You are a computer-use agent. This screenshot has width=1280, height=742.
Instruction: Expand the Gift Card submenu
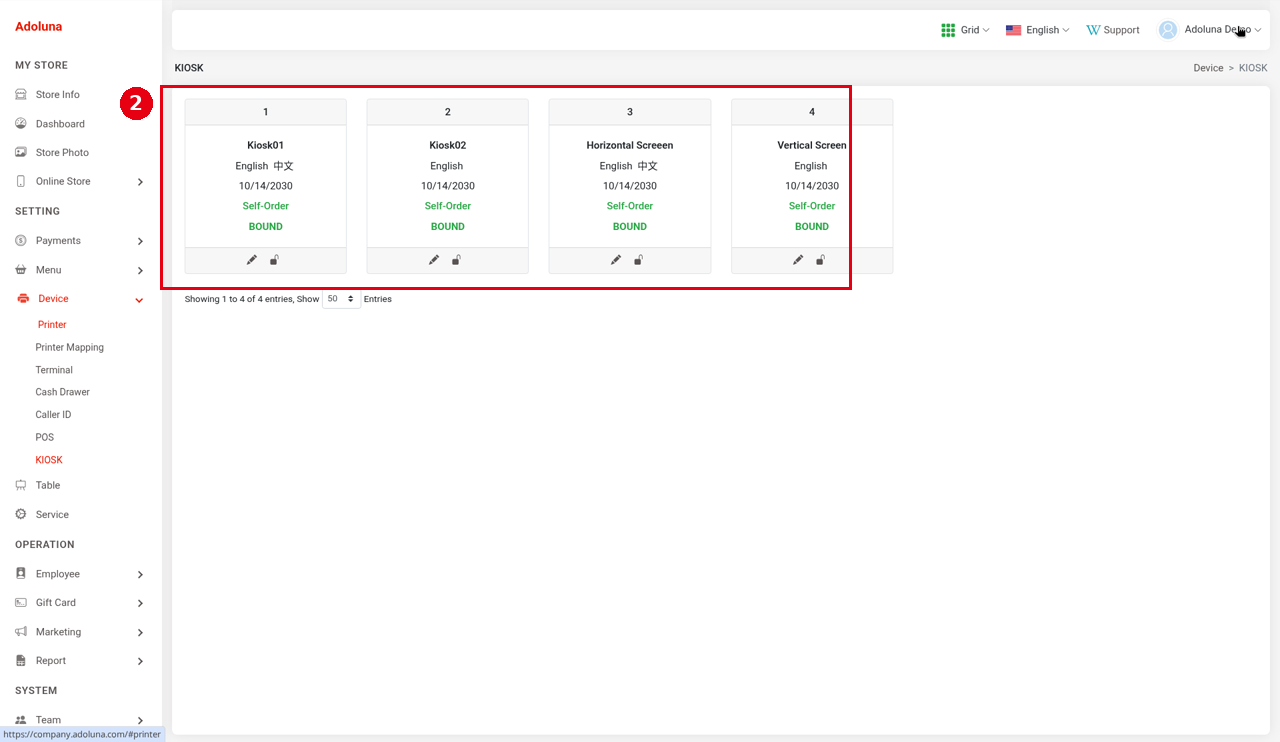(80, 603)
